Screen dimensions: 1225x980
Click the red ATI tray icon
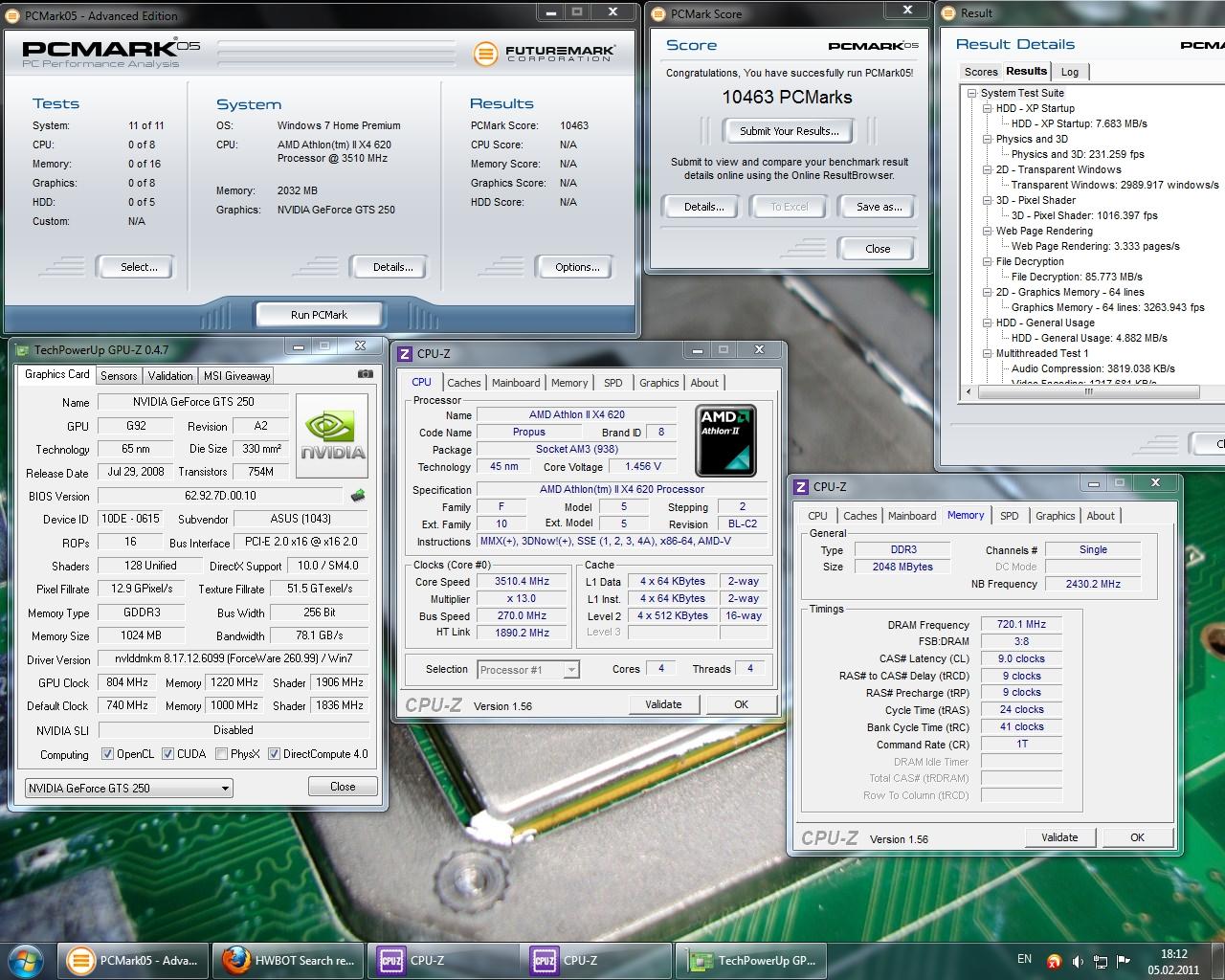[1054, 961]
